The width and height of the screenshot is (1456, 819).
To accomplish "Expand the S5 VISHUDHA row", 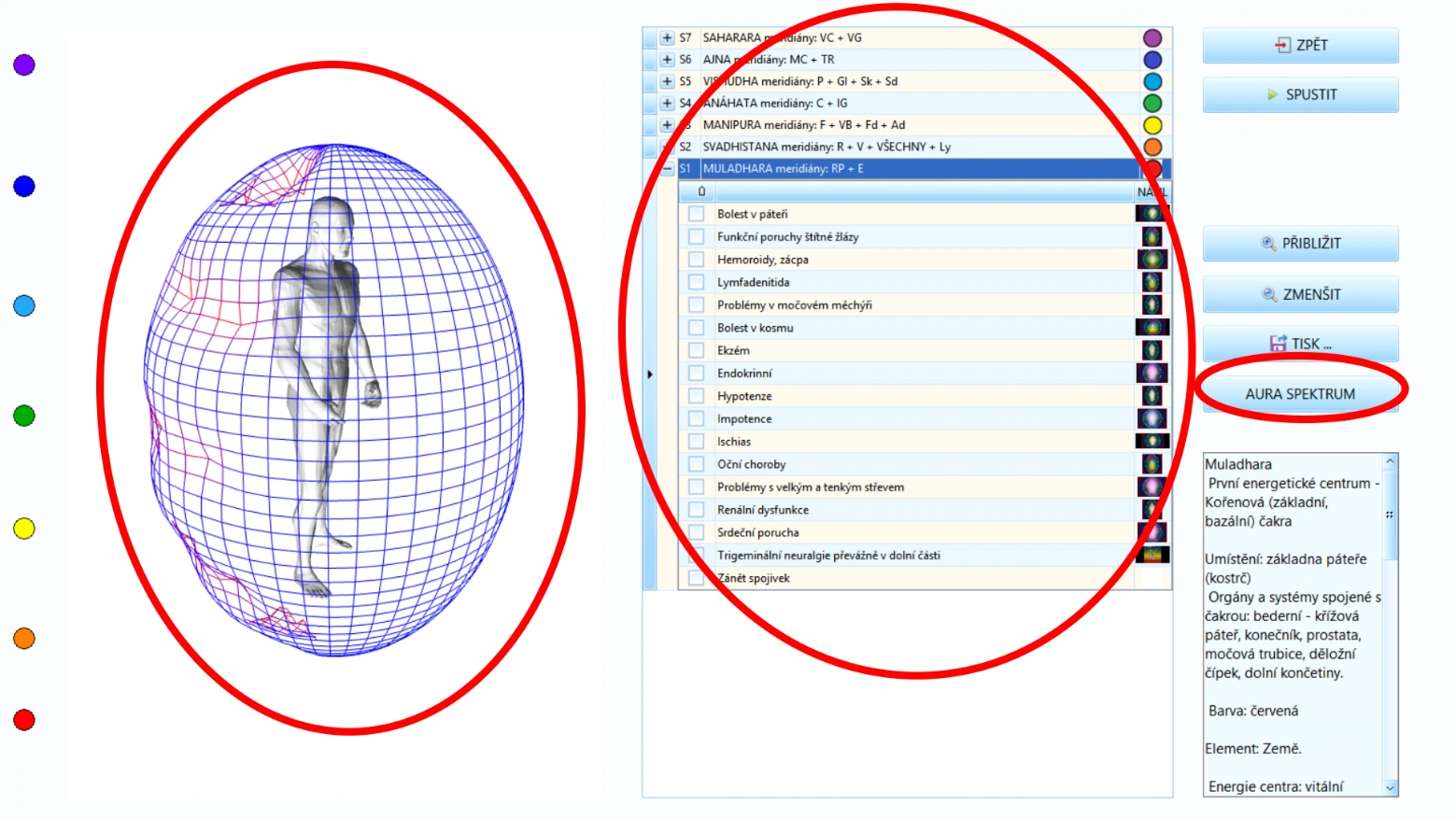I will click(667, 81).
